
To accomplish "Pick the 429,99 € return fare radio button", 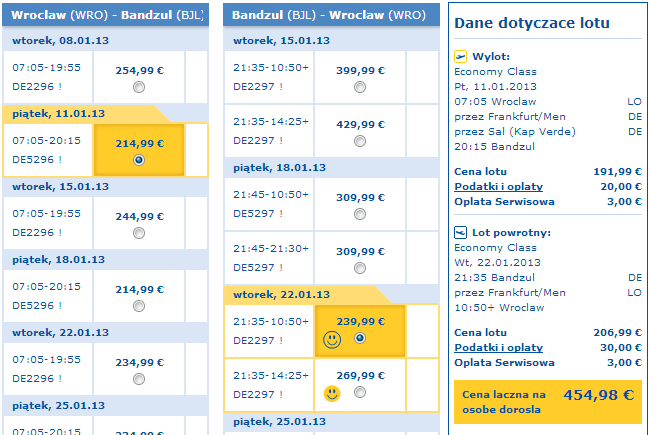I will (360, 139).
